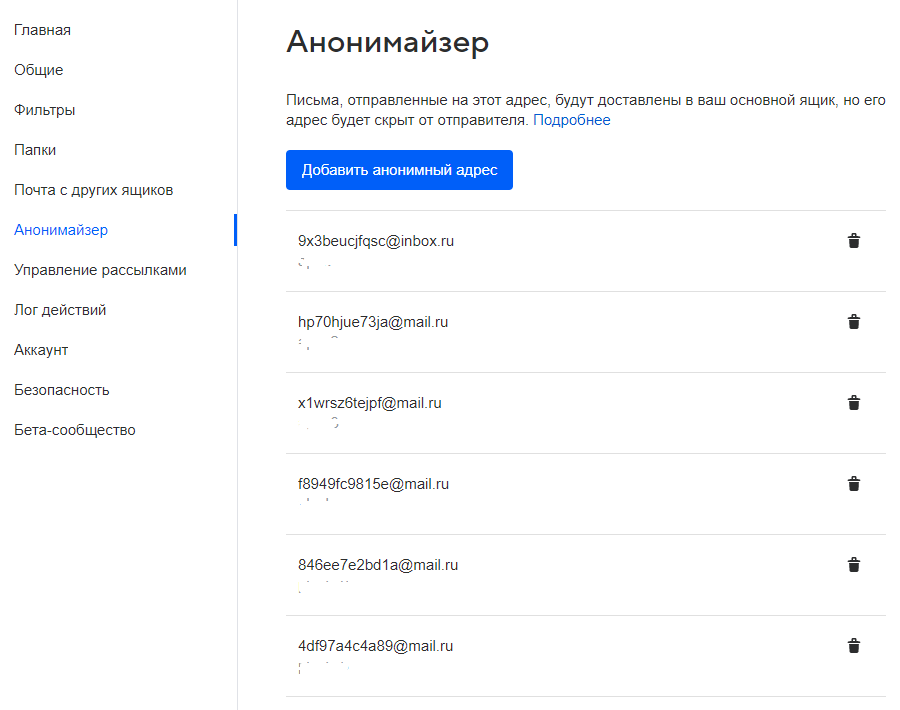Open the "Бета-сообщество" page
Screen dimensions: 900x710
point(75,430)
